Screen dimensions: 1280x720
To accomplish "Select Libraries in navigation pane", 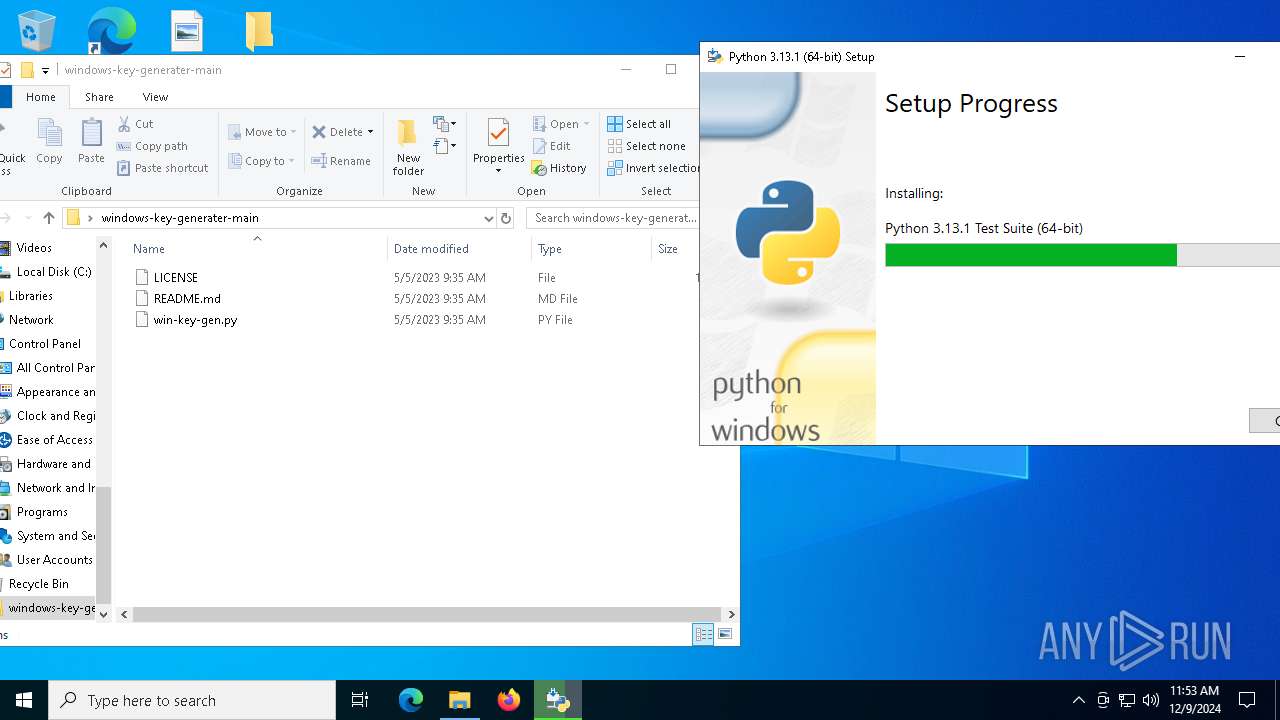I will pyautogui.click(x=31, y=296).
